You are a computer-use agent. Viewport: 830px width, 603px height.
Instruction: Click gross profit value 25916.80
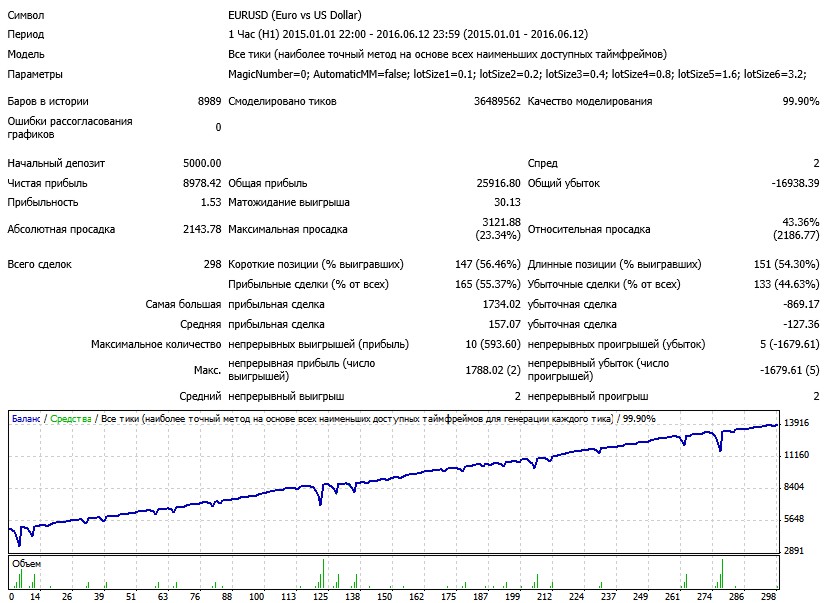[x=499, y=183]
